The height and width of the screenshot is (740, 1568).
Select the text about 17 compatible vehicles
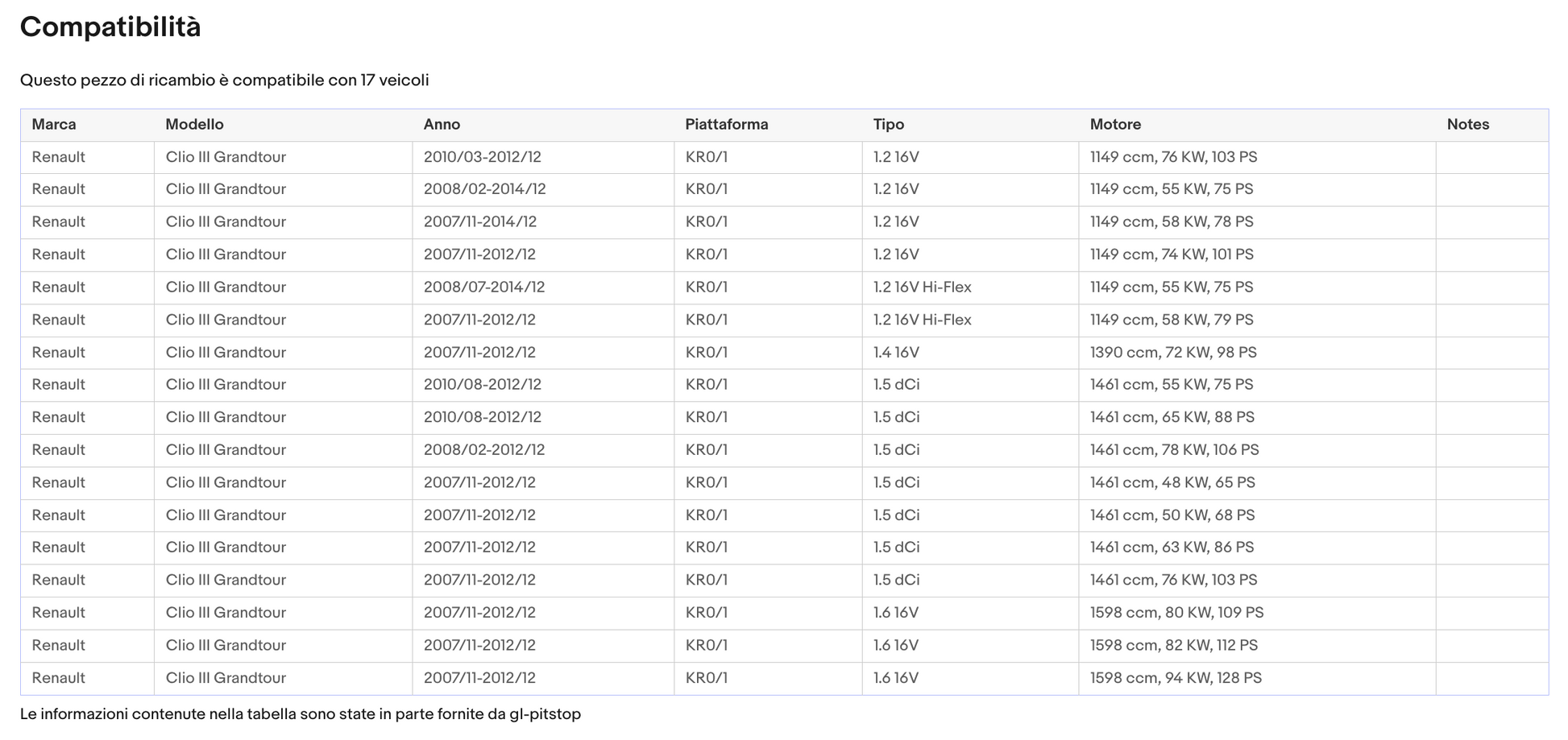tap(225, 81)
